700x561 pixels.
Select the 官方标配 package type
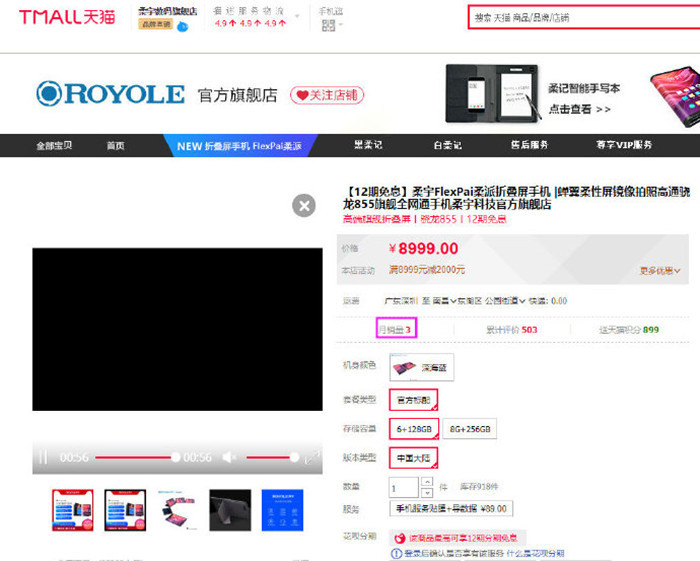pos(413,399)
